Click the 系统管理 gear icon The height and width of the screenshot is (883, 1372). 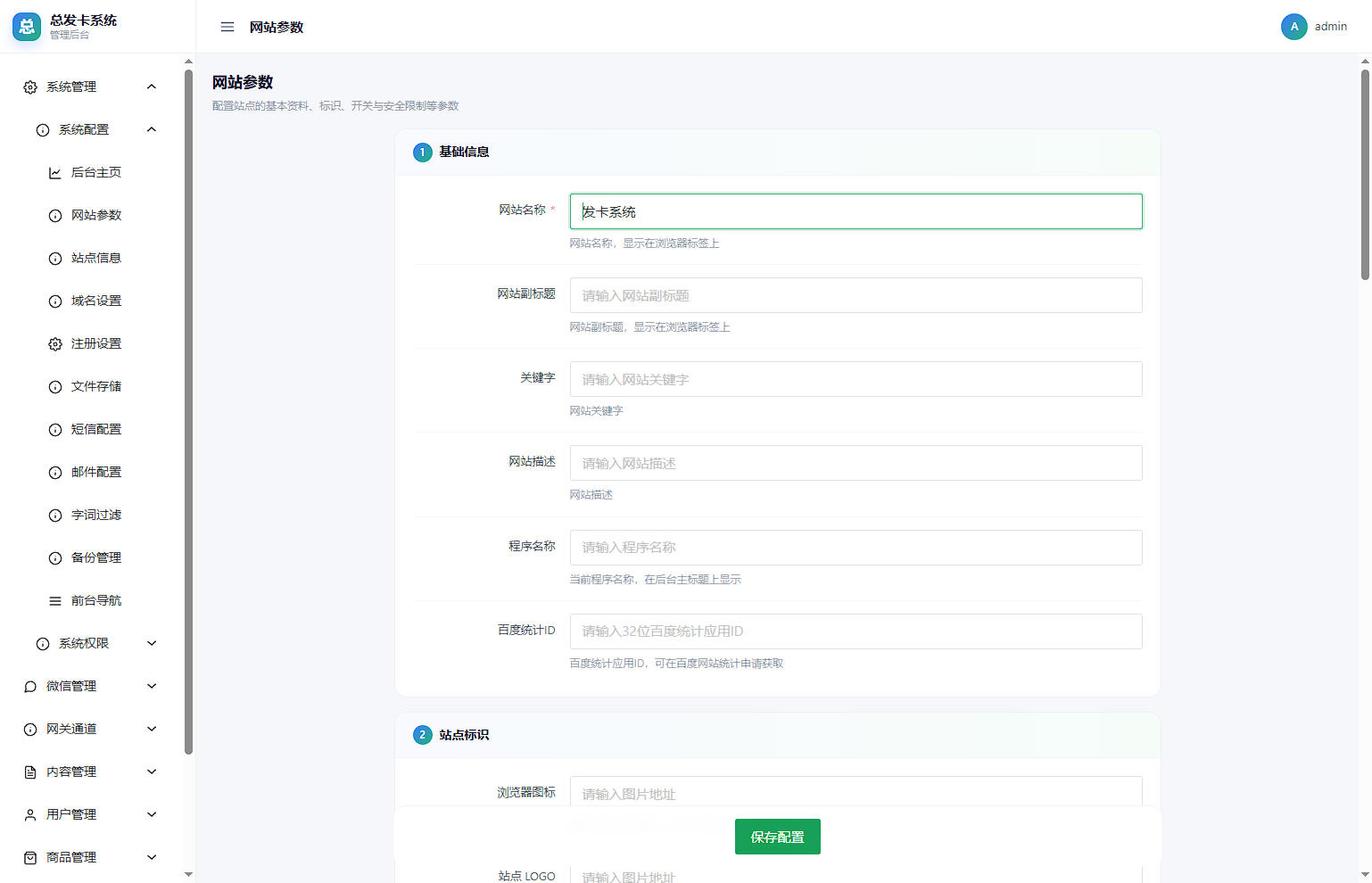point(30,87)
